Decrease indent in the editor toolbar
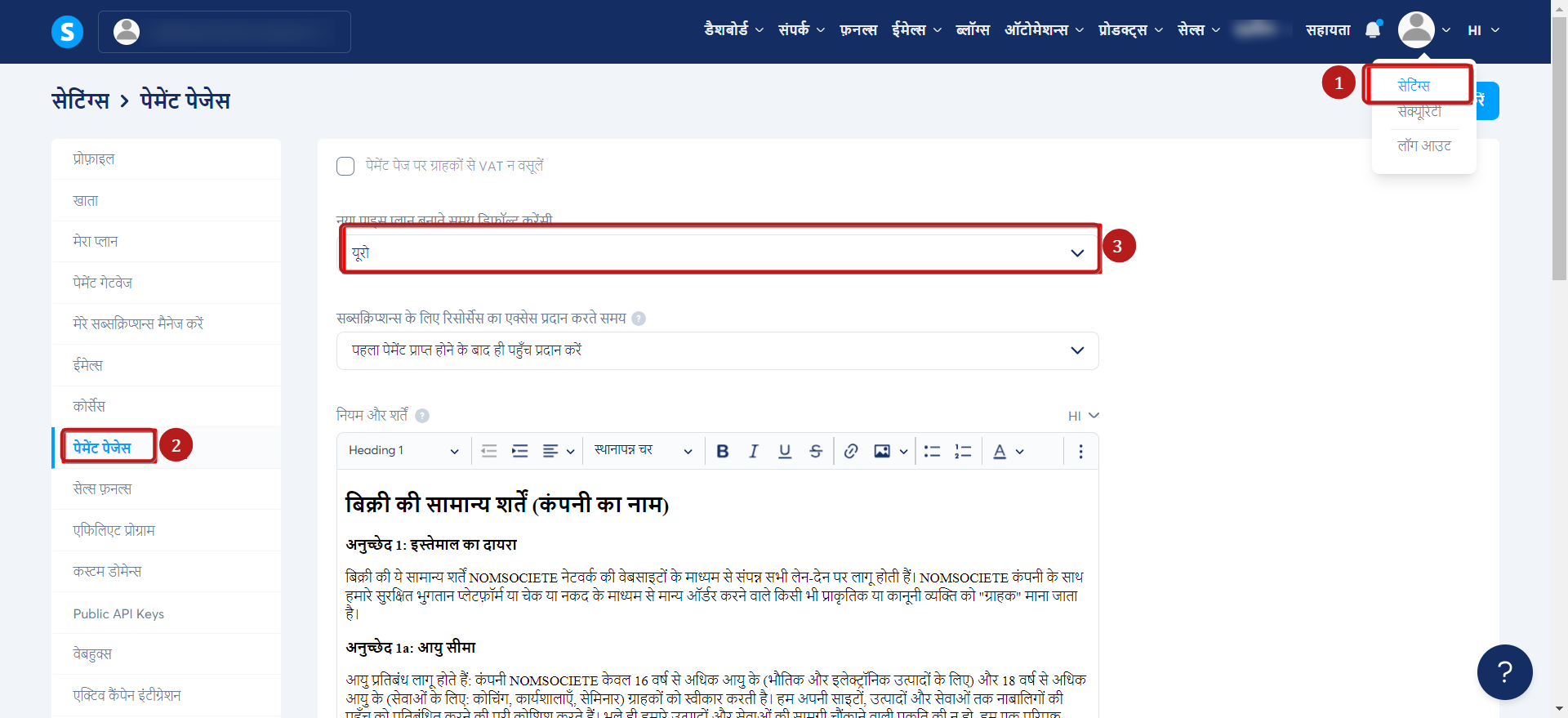This screenshot has width=1568, height=718. click(x=489, y=451)
